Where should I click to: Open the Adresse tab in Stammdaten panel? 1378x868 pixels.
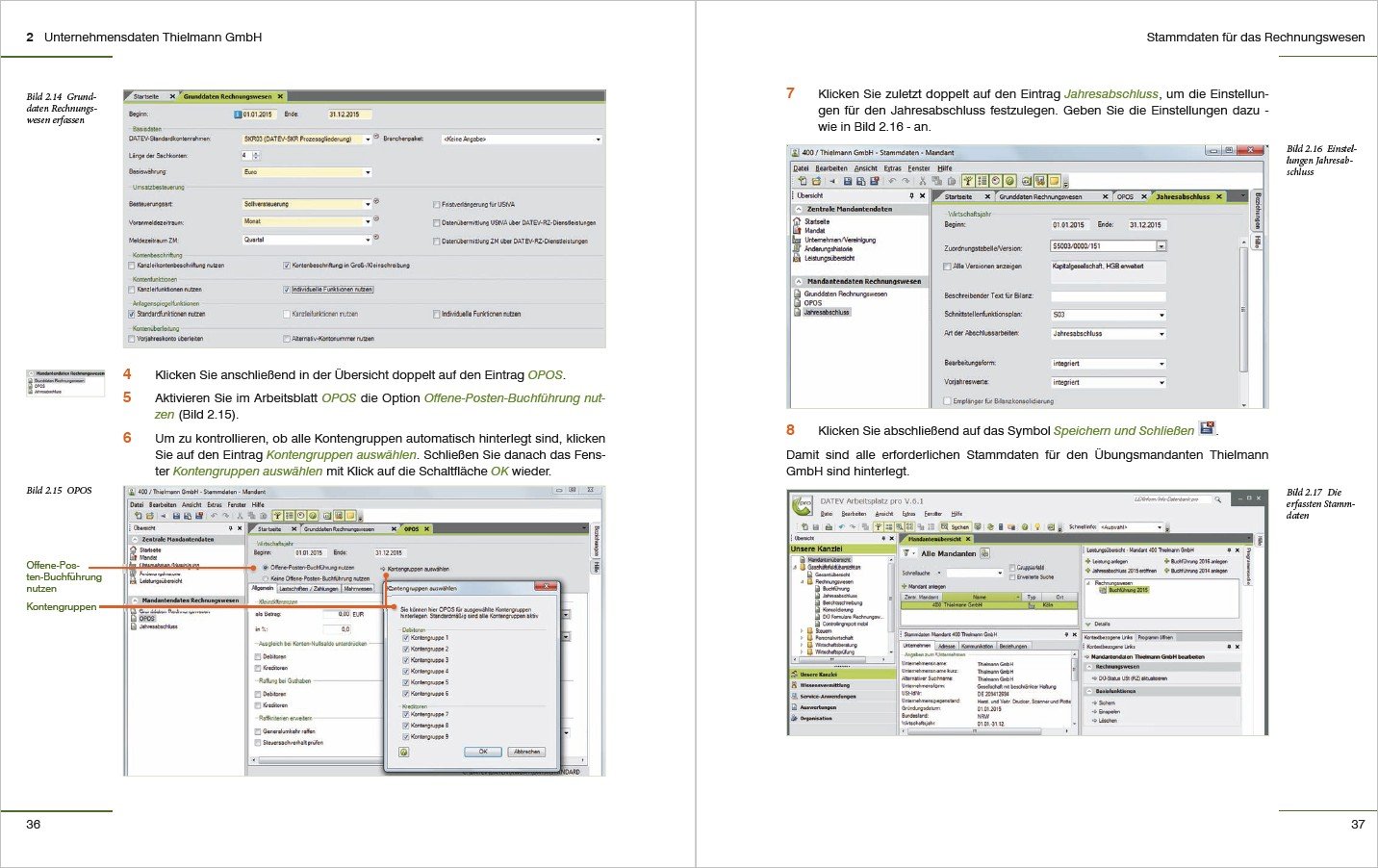946,647
